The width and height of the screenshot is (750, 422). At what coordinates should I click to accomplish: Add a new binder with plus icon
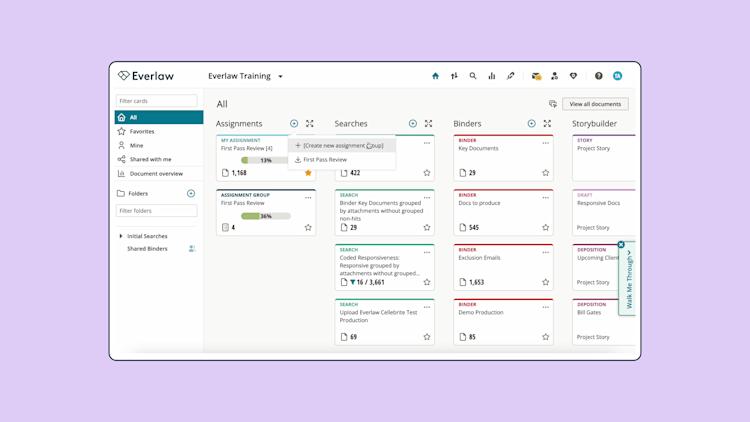tap(531, 123)
